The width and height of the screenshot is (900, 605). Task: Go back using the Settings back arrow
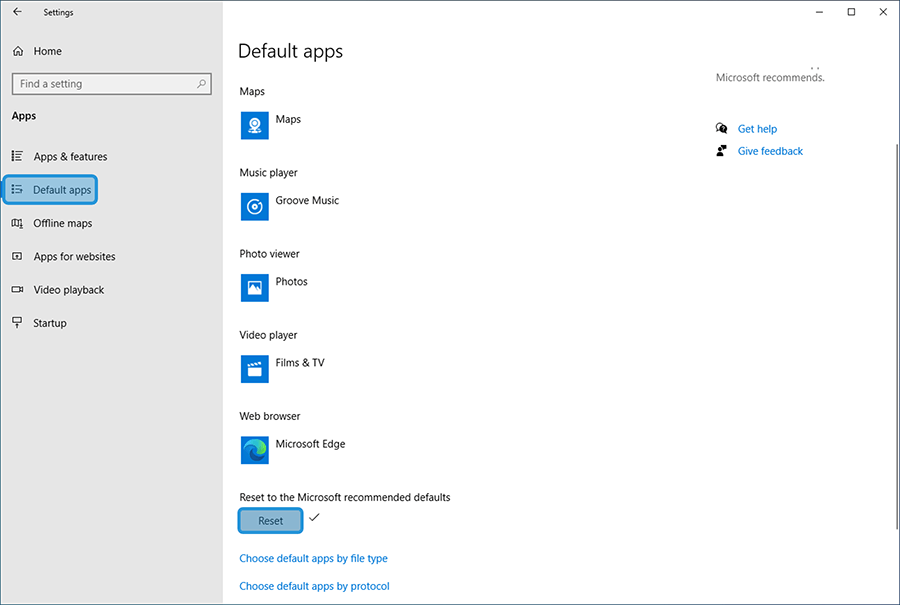17,12
